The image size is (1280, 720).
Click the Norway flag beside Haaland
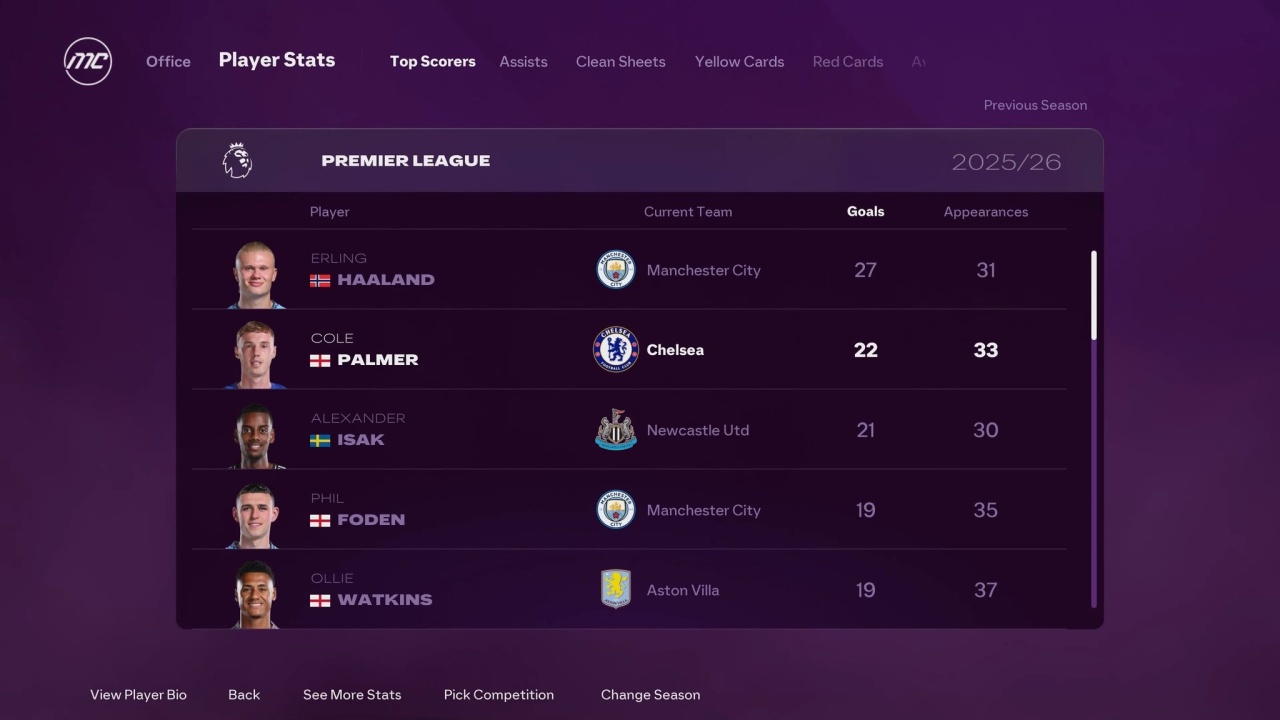click(x=320, y=281)
